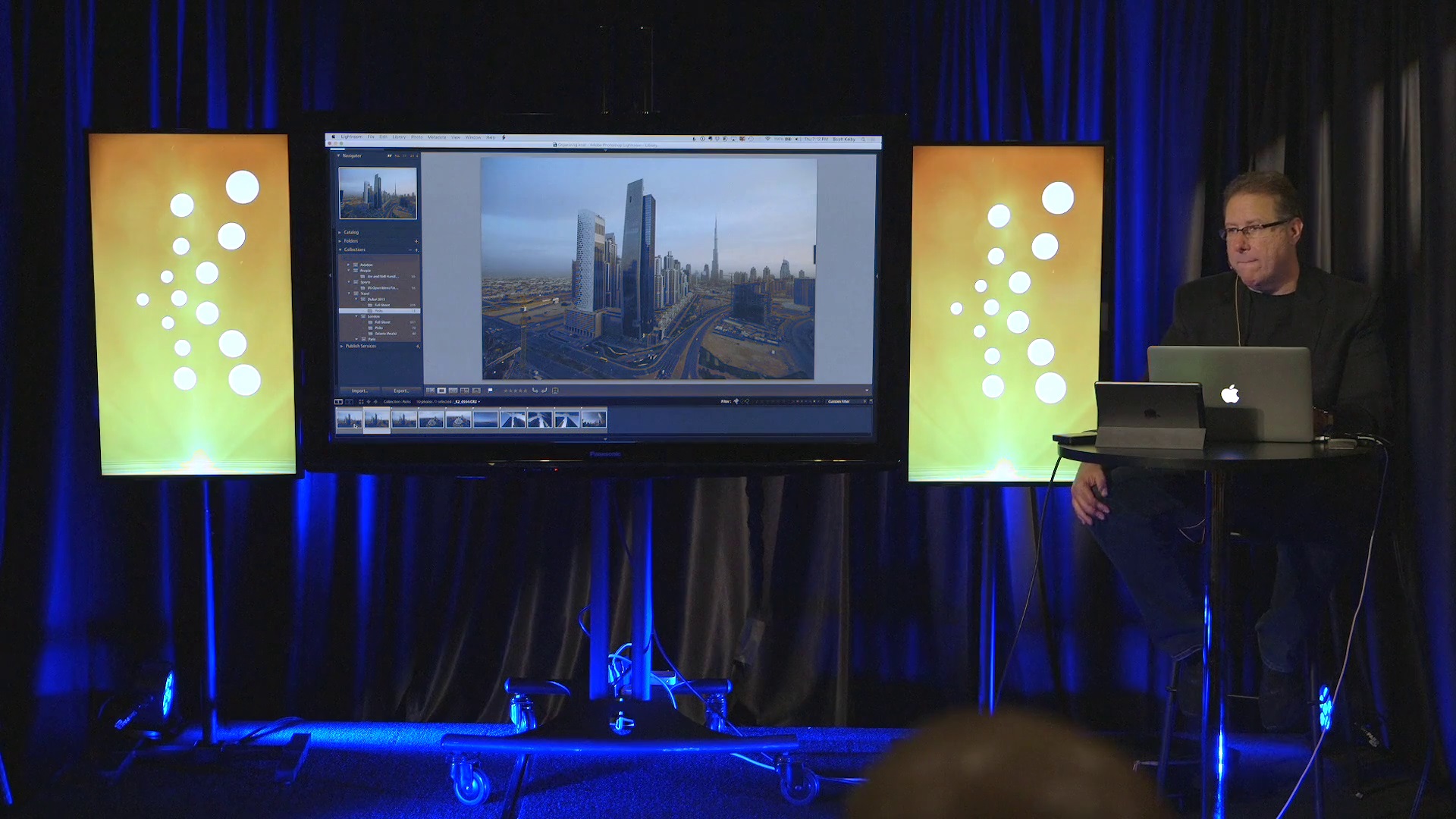Click filmstrip grid shortcut icon
Viewport: 1456px width, 819px height.
coord(361,402)
